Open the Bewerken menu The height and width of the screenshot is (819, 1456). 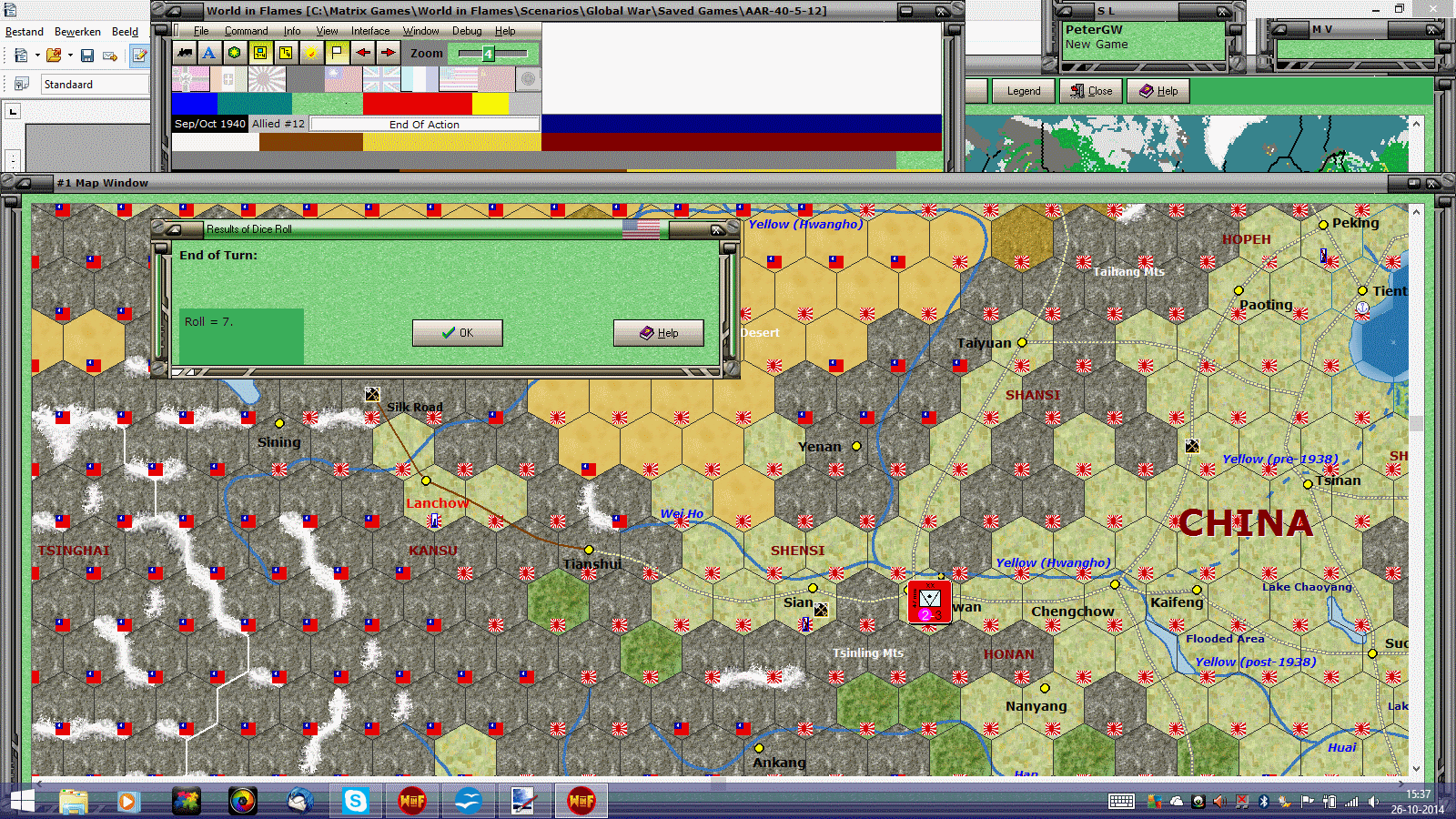click(77, 32)
